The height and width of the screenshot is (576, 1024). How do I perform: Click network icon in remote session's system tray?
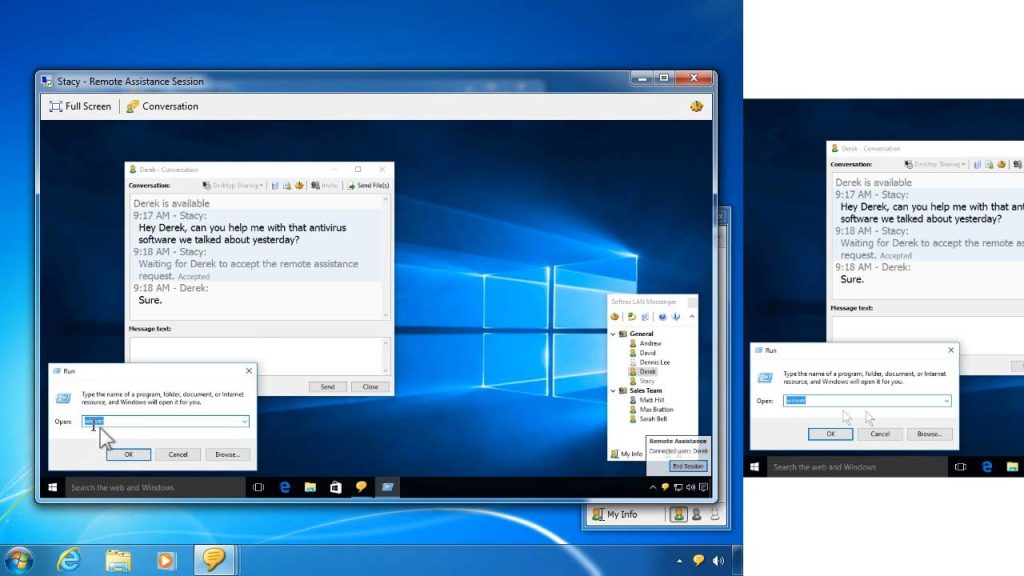point(678,487)
